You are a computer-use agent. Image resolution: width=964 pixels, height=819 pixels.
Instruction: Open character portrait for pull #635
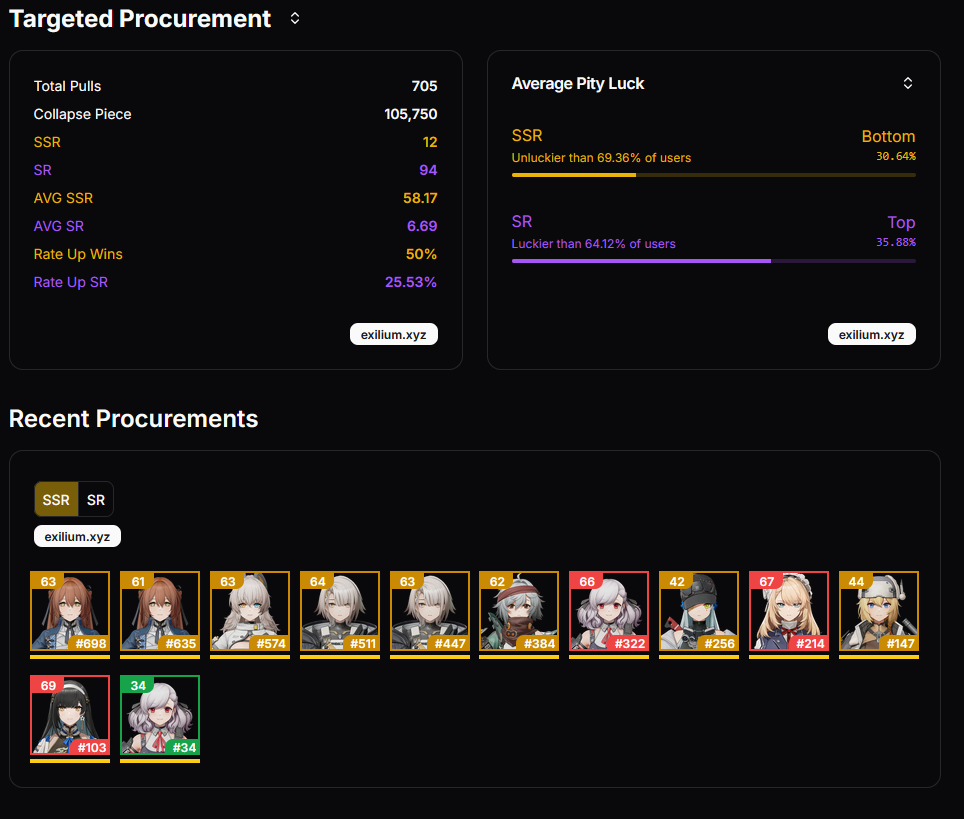point(160,611)
